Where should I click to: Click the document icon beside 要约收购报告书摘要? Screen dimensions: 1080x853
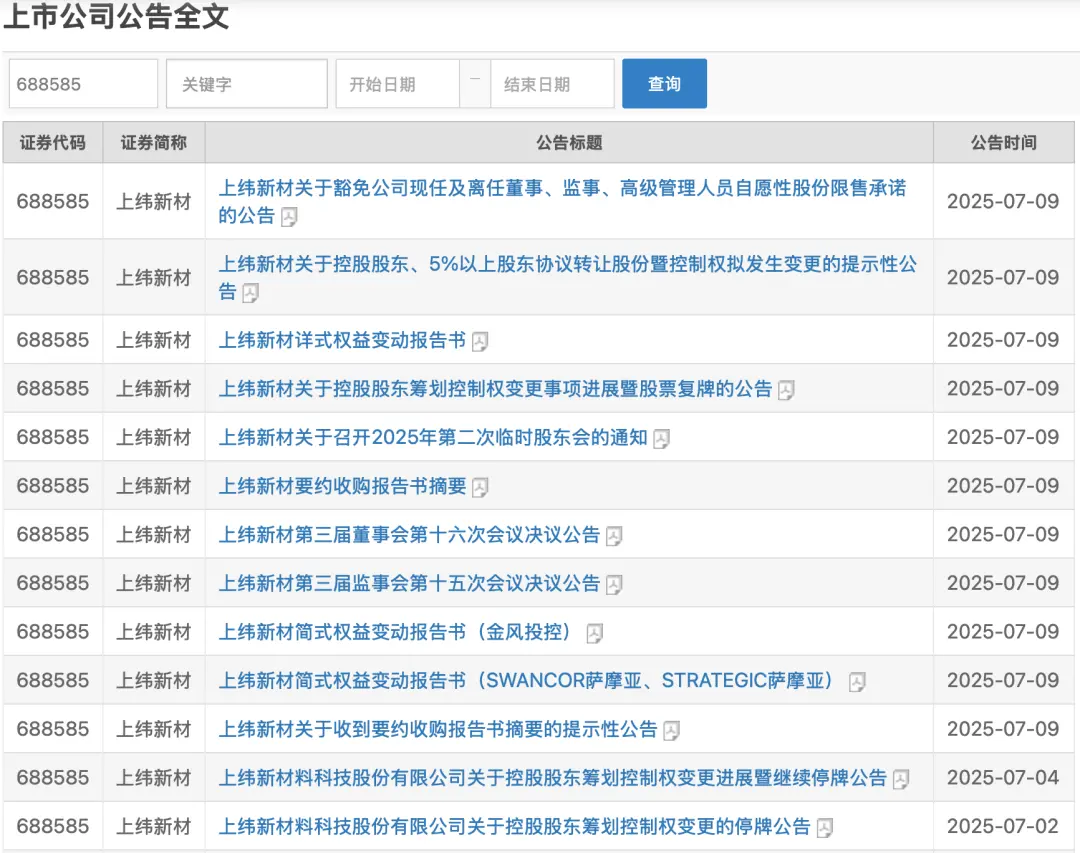480,488
